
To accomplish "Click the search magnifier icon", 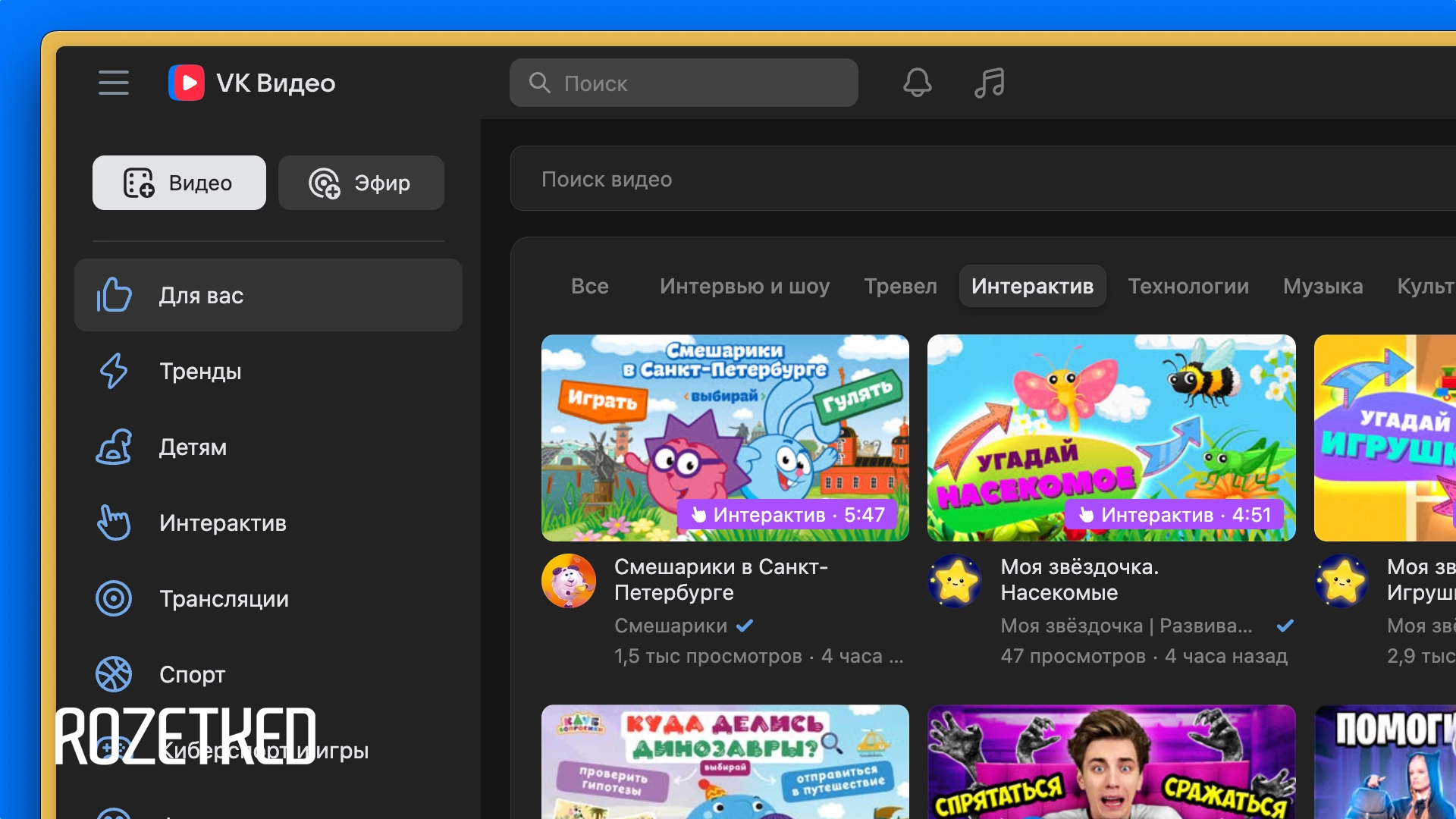I will [539, 83].
